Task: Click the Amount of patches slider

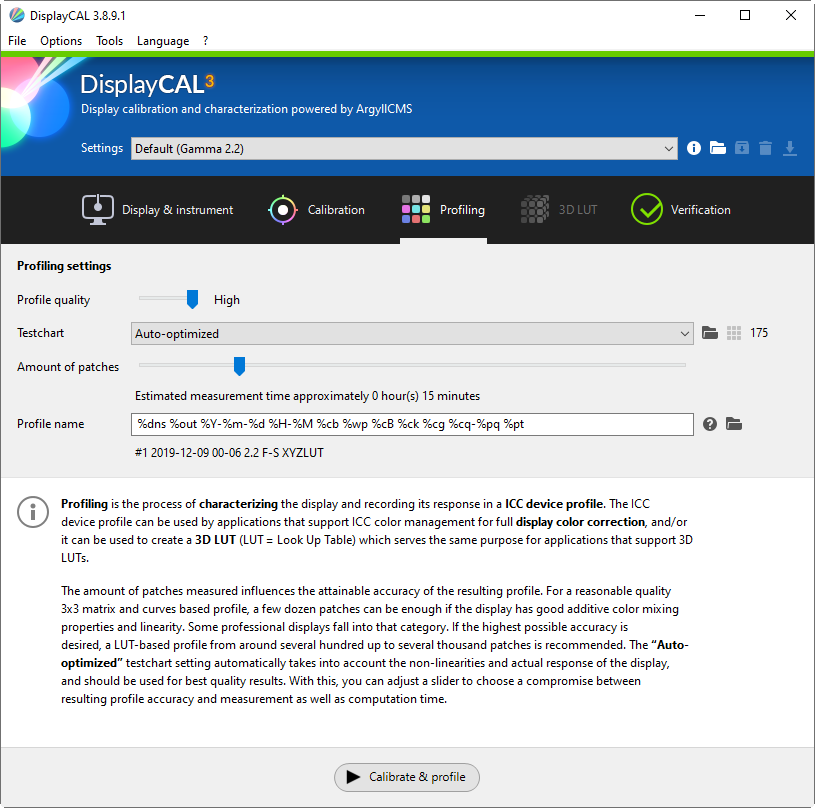Action: click(239, 366)
